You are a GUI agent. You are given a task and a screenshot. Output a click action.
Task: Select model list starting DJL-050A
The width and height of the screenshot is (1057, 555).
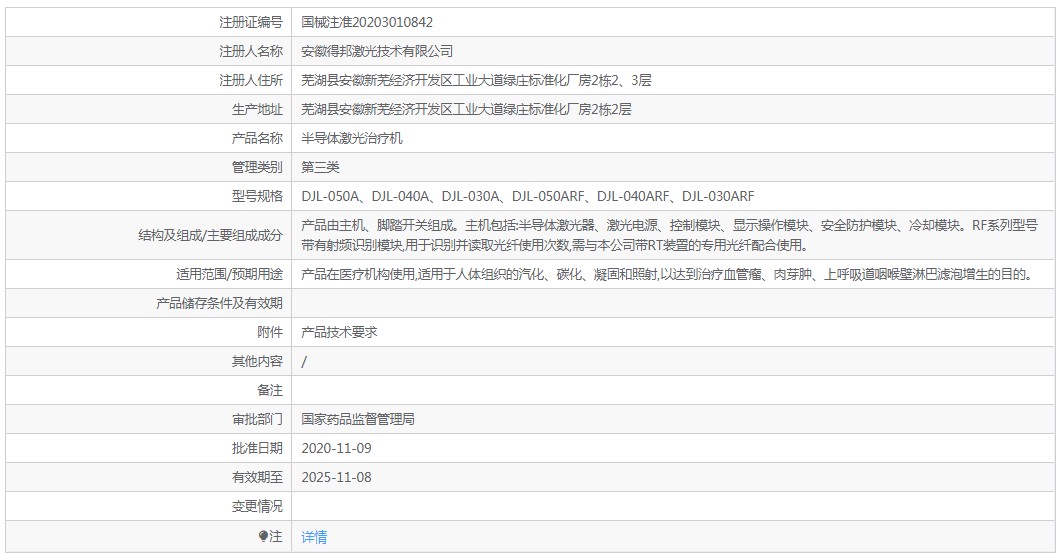[528, 196]
